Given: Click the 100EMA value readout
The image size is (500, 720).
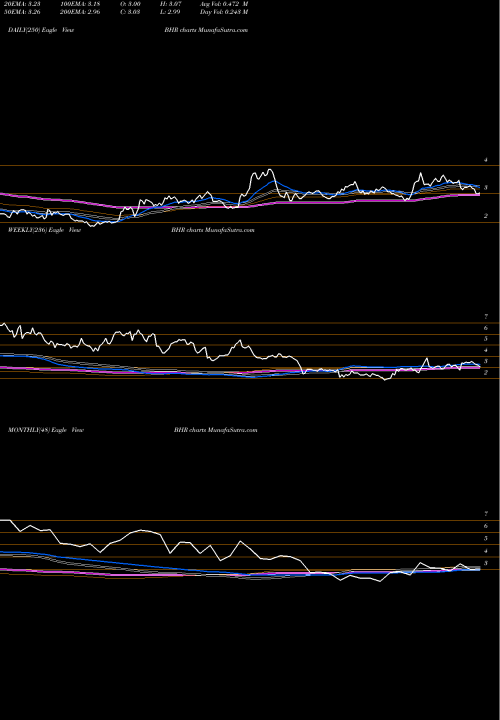Looking at the screenshot, I should (80, 4).
